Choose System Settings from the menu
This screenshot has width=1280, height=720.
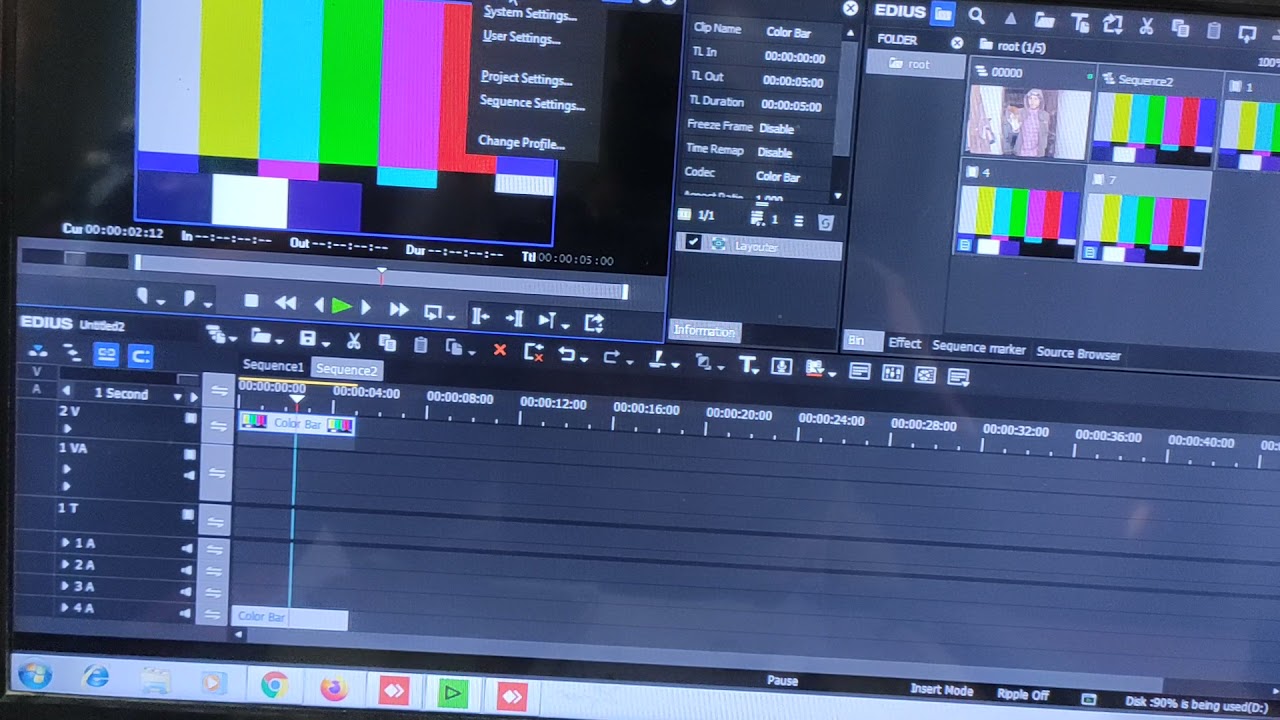530,14
